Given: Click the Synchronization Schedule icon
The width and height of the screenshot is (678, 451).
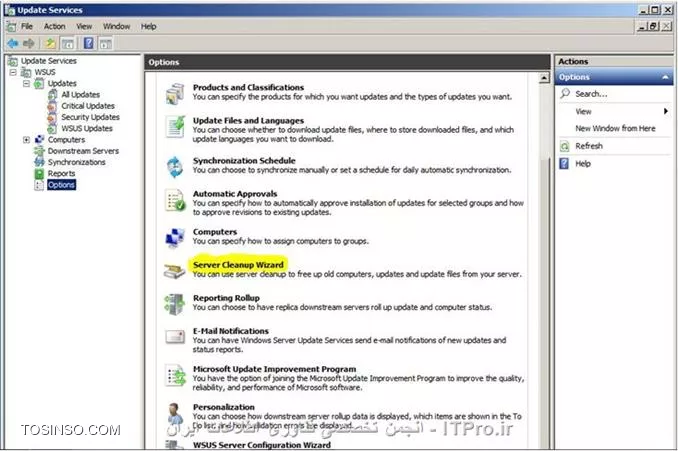Looking at the screenshot, I should [x=175, y=167].
